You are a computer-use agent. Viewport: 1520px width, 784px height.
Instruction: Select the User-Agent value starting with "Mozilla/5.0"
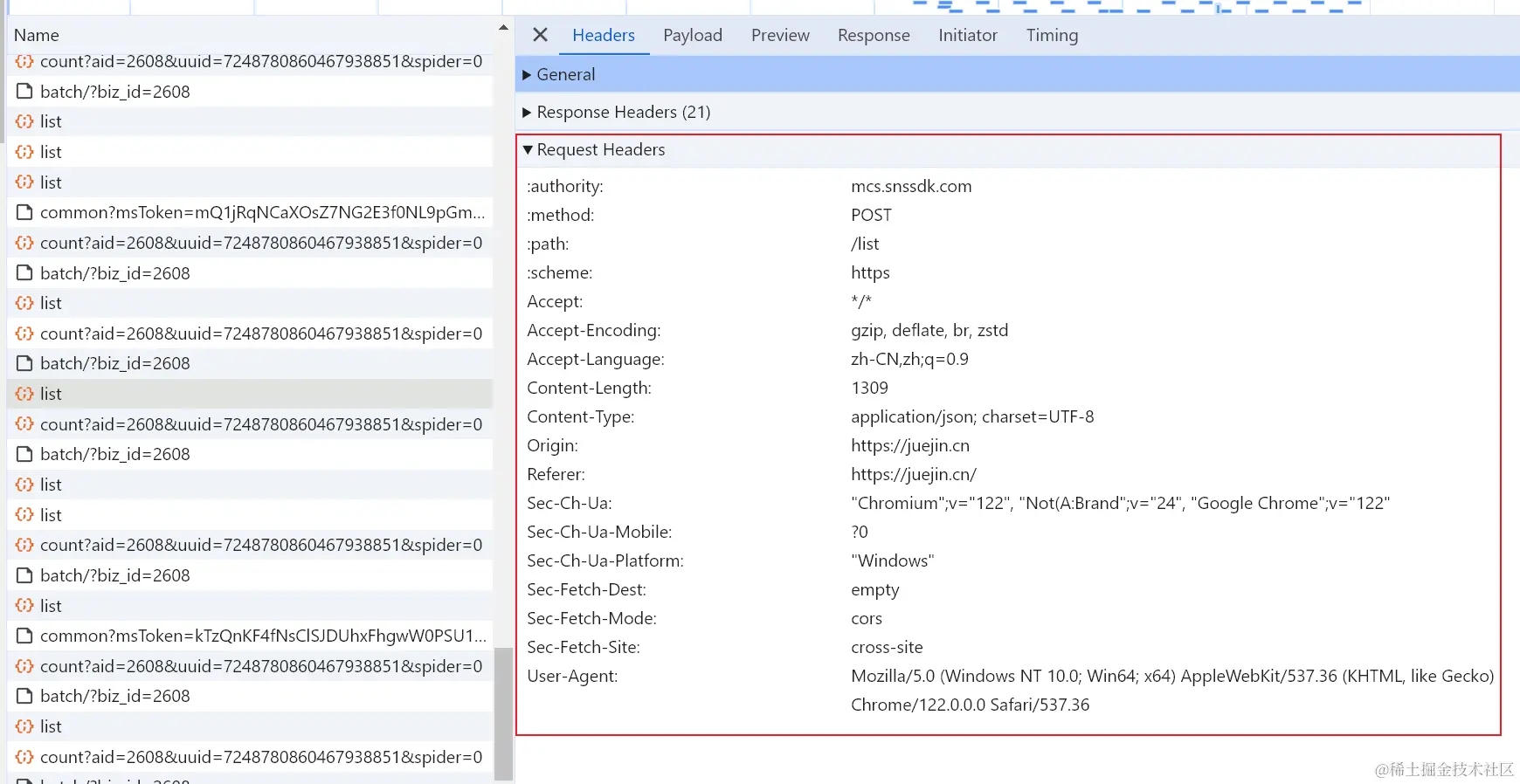[1172, 690]
